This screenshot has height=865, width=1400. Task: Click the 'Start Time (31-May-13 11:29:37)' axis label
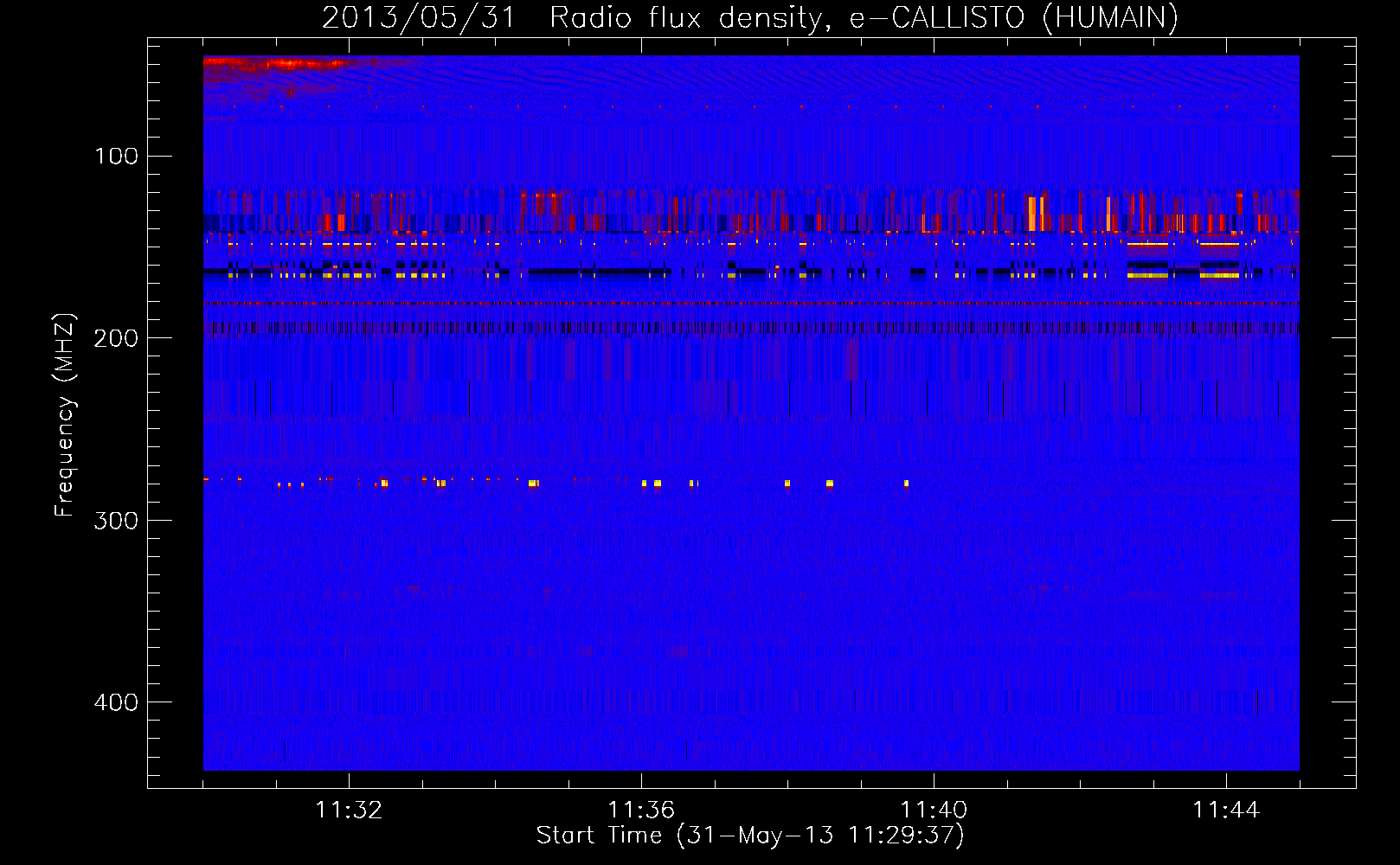pyautogui.click(x=750, y=836)
